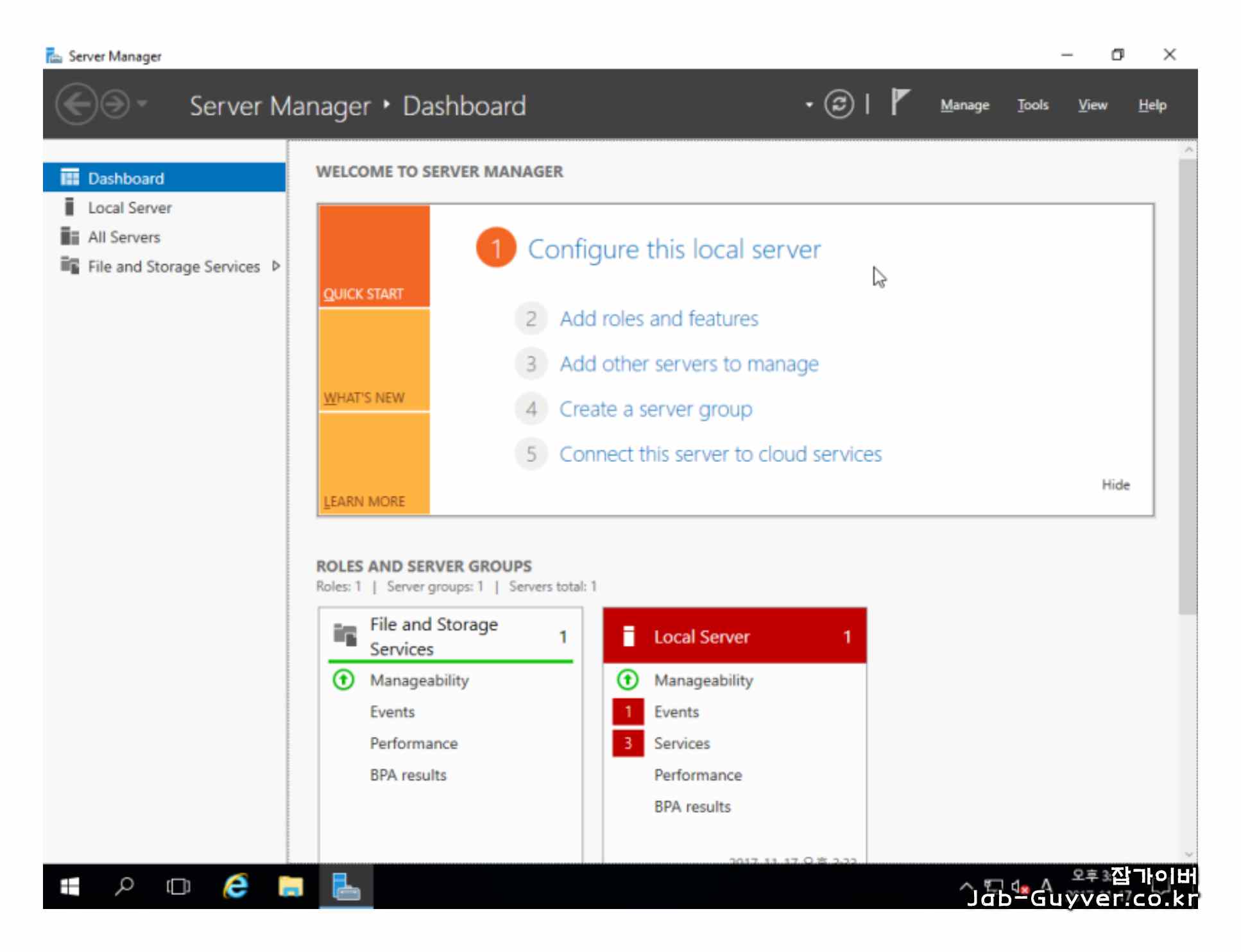Screen dimensions: 1241x952
Task: Open the Manage menu
Action: point(964,105)
